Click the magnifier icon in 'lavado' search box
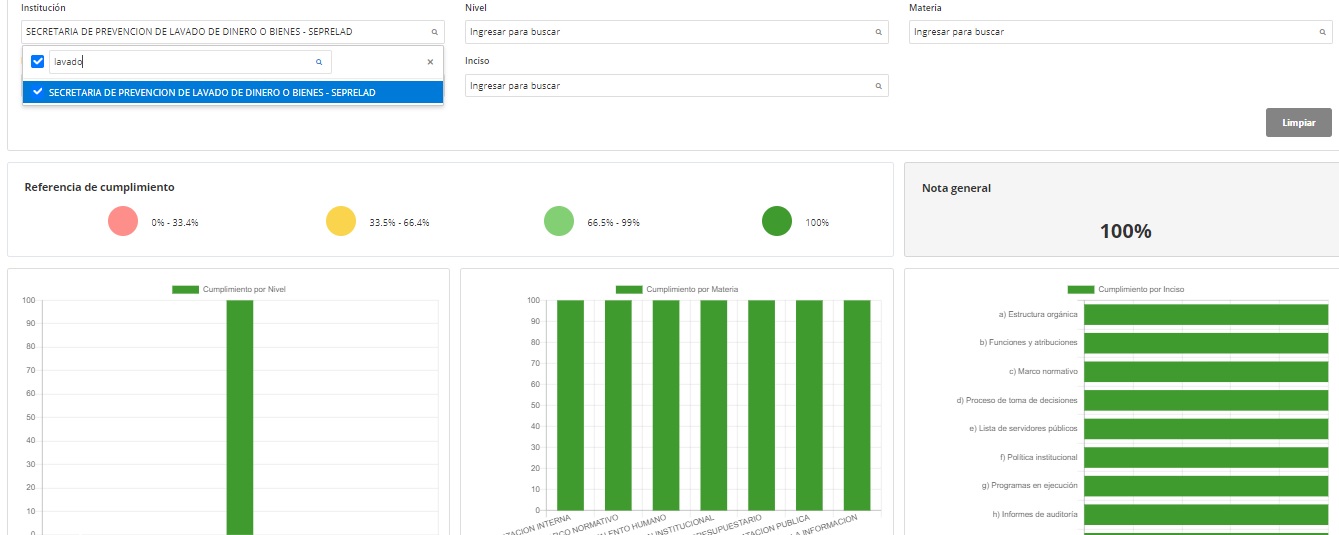 point(319,62)
